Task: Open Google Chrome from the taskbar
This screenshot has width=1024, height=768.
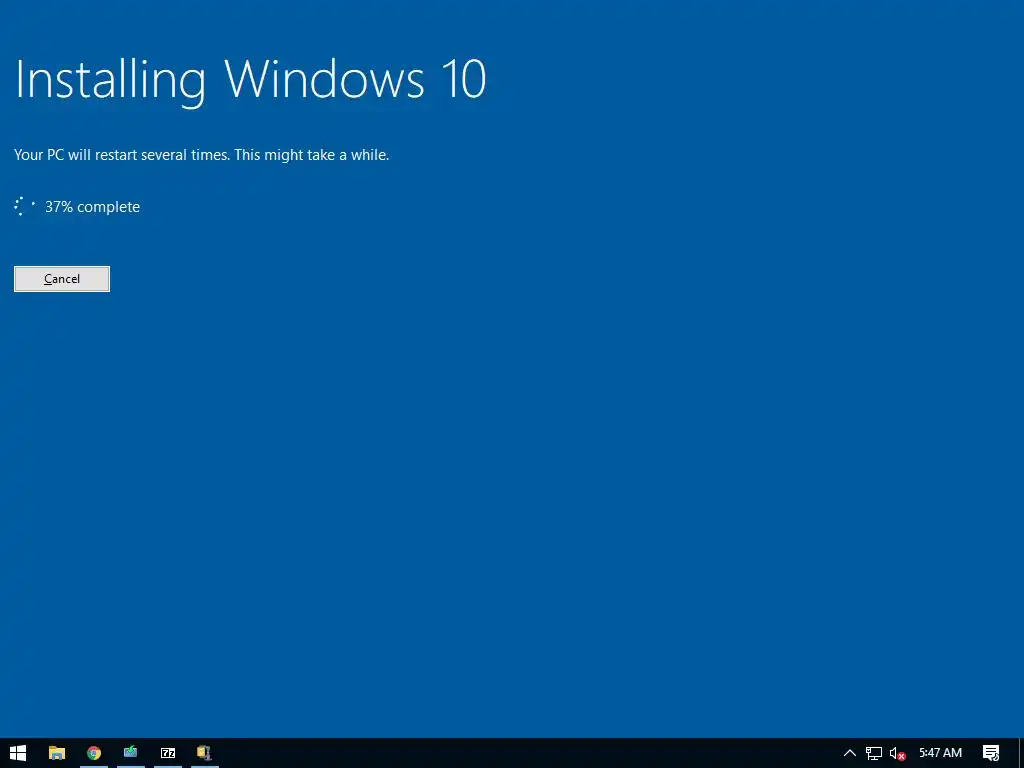Action: tap(94, 753)
